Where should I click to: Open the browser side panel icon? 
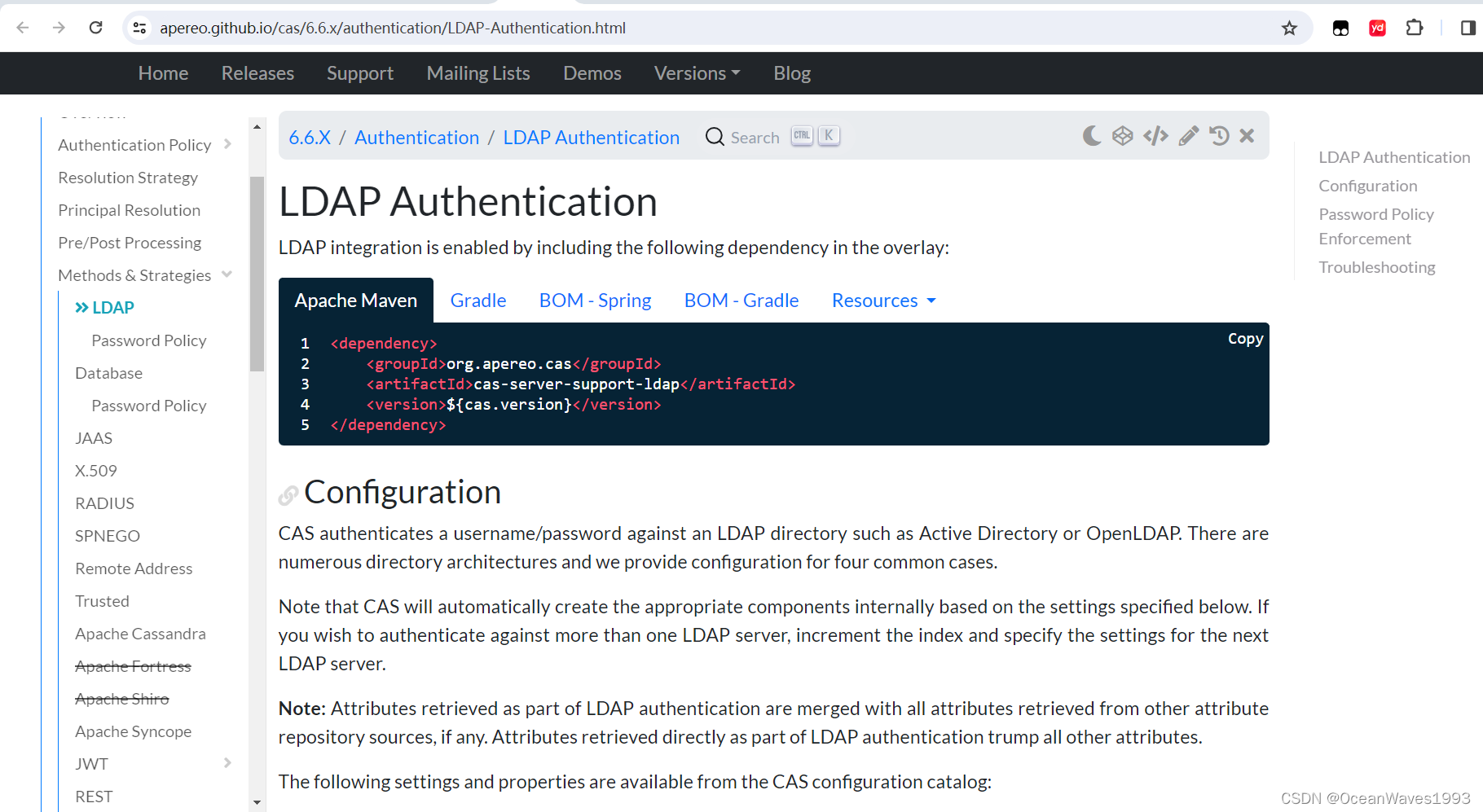1468,29
